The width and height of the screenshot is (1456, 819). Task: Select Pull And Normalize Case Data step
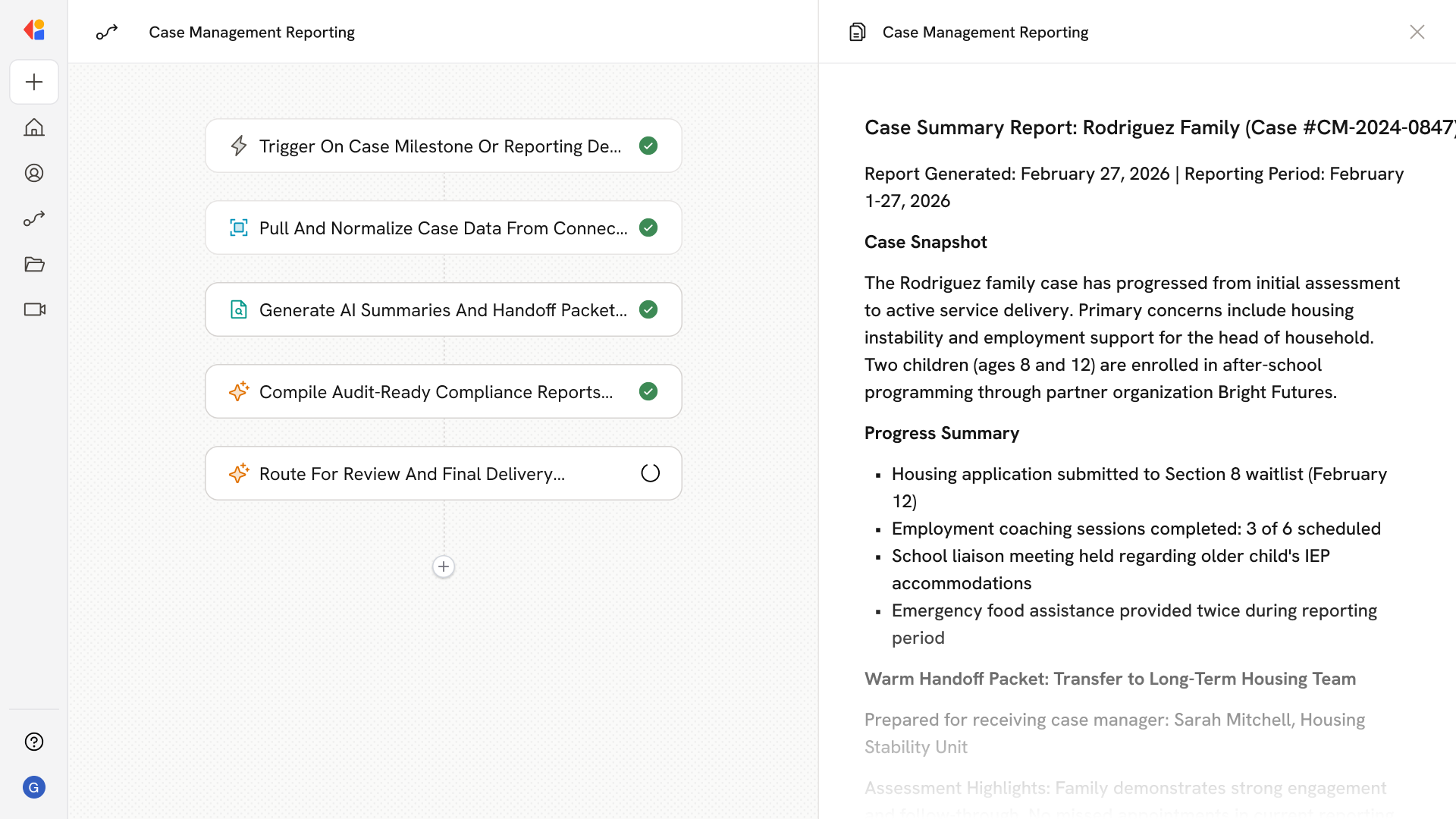[443, 228]
